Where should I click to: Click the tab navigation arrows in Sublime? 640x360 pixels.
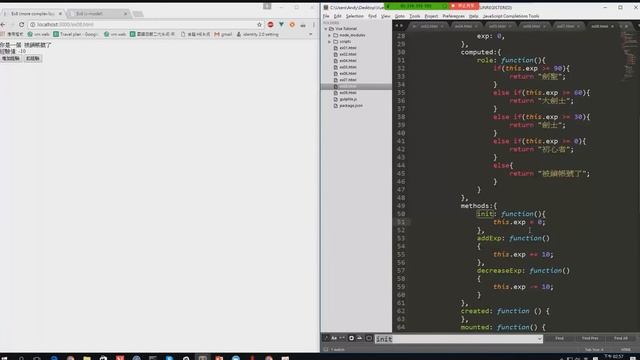tap(398, 26)
